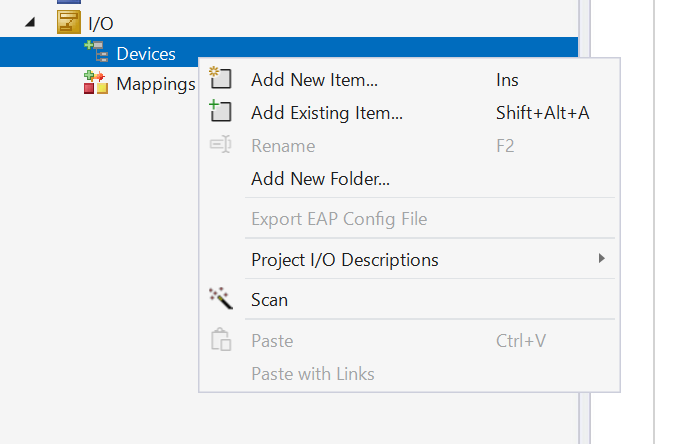Click the Add Existing Item icon

[x=220, y=112]
